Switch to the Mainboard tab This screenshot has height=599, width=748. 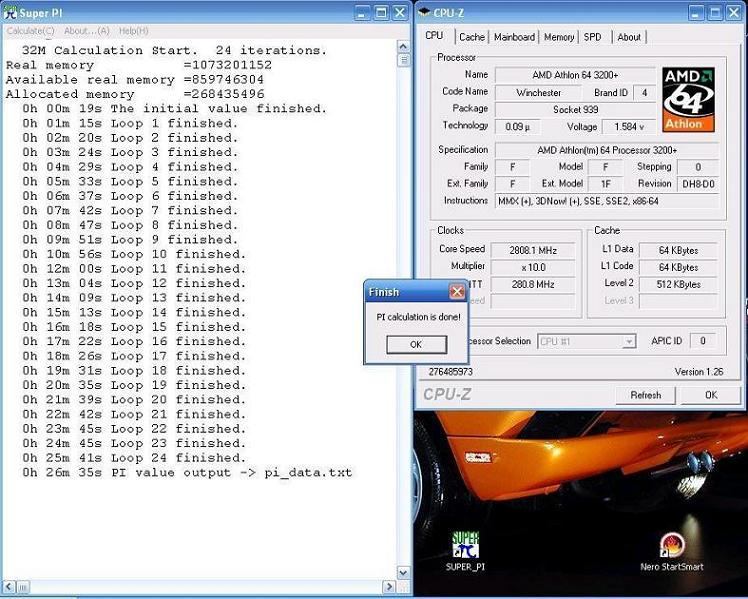[x=514, y=37]
